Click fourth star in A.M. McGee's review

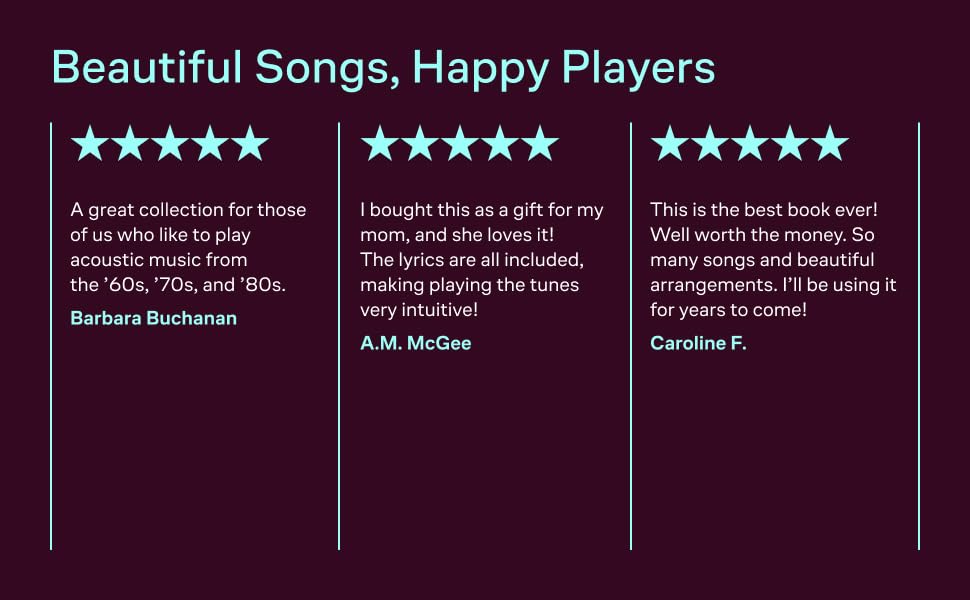coord(499,144)
